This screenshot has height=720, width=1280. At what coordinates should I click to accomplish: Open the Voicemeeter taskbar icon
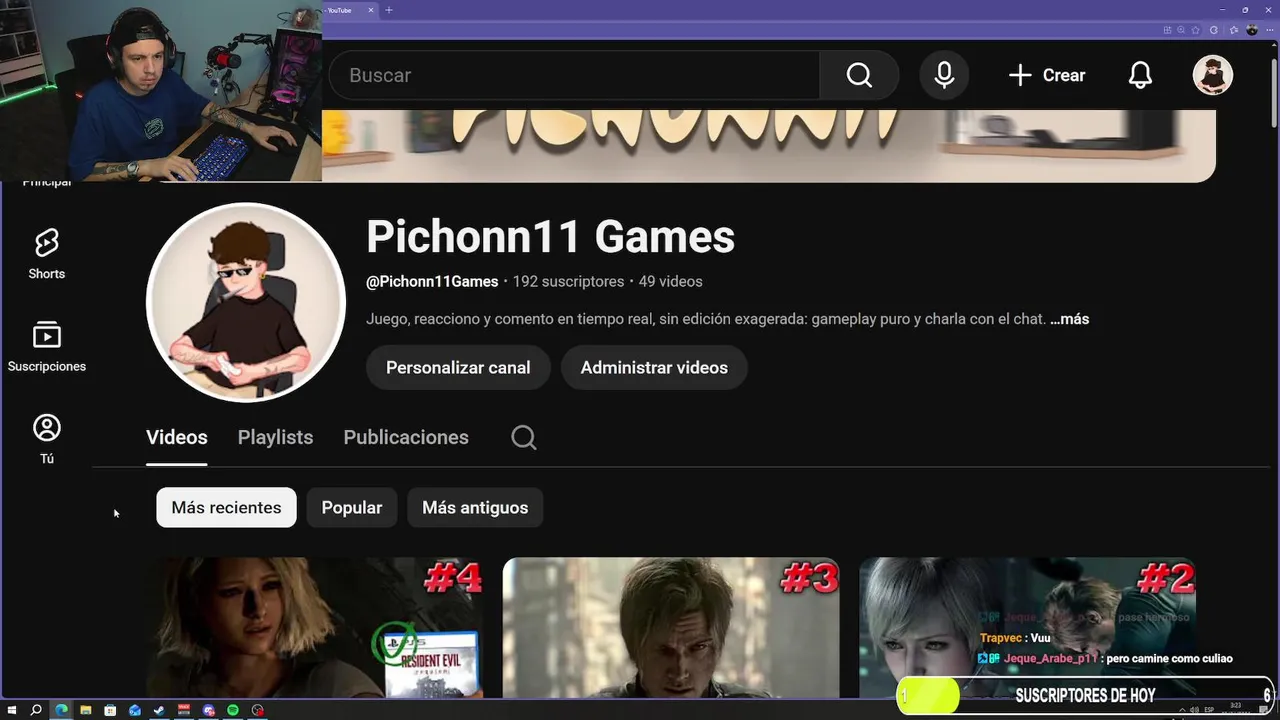[x=184, y=710]
